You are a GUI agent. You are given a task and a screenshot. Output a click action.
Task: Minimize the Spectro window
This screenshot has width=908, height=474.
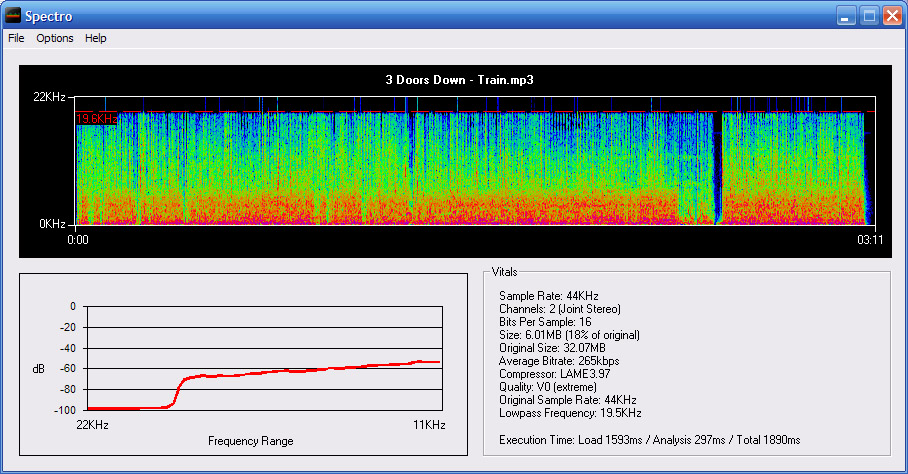pos(847,15)
